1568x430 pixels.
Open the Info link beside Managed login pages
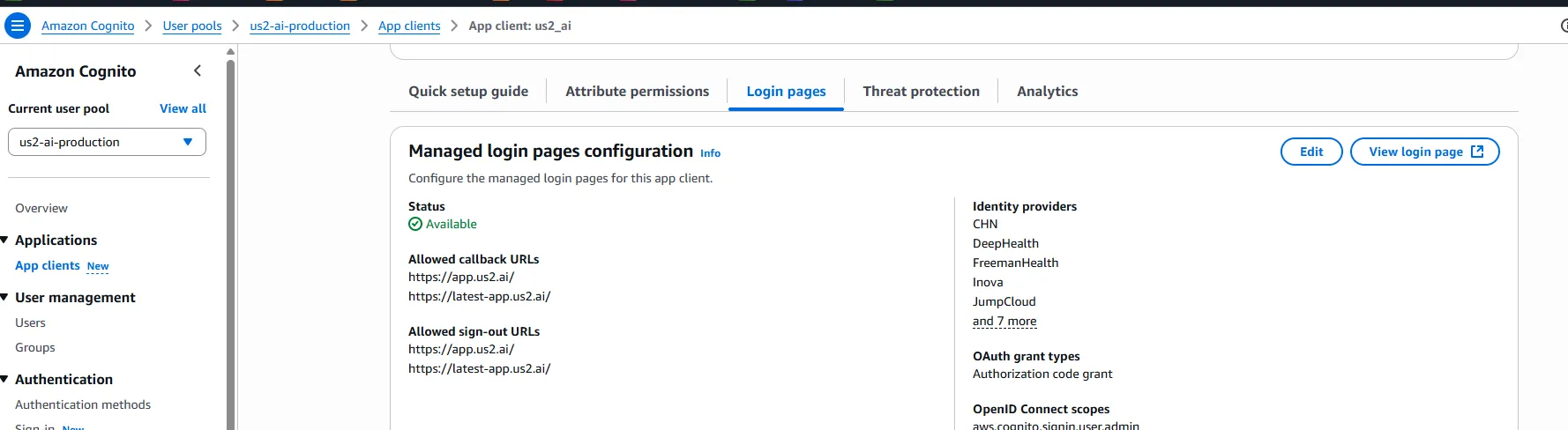[710, 153]
